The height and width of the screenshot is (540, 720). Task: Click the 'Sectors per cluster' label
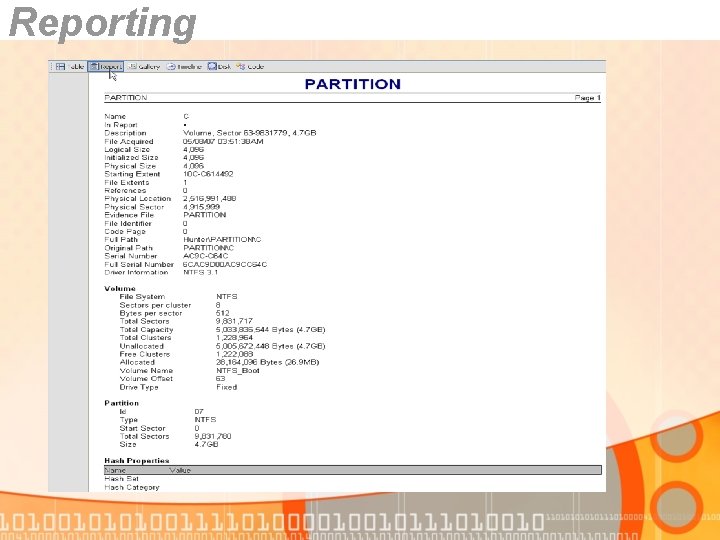coord(155,305)
